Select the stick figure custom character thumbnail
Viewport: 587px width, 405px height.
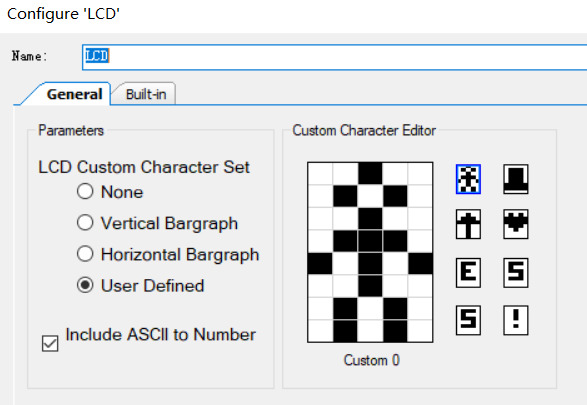(x=468, y=179)
